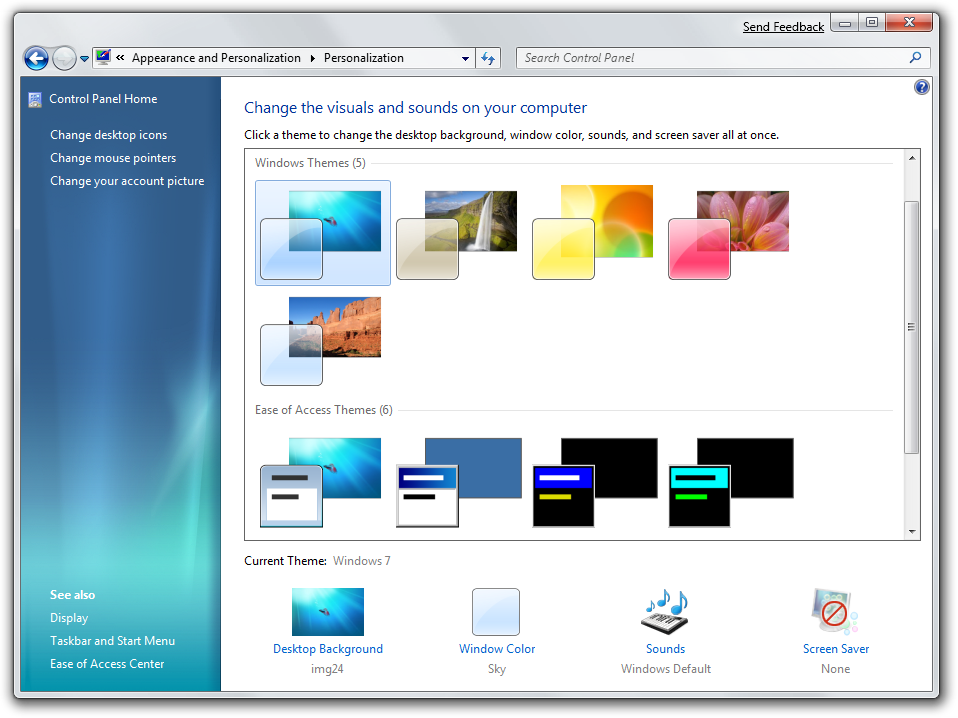Viewport: 958px width, 718px height.
Task: Open Change your account picture
Action: 127,181
